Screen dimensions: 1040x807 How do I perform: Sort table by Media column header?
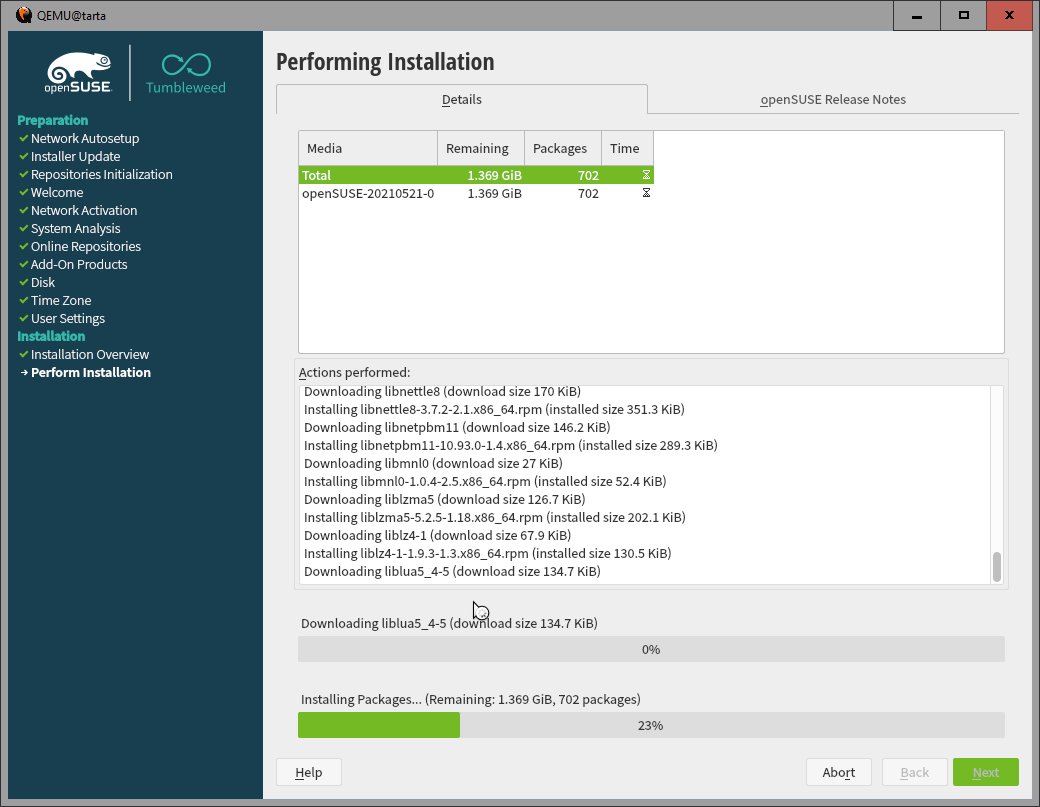tap(367, 148)
